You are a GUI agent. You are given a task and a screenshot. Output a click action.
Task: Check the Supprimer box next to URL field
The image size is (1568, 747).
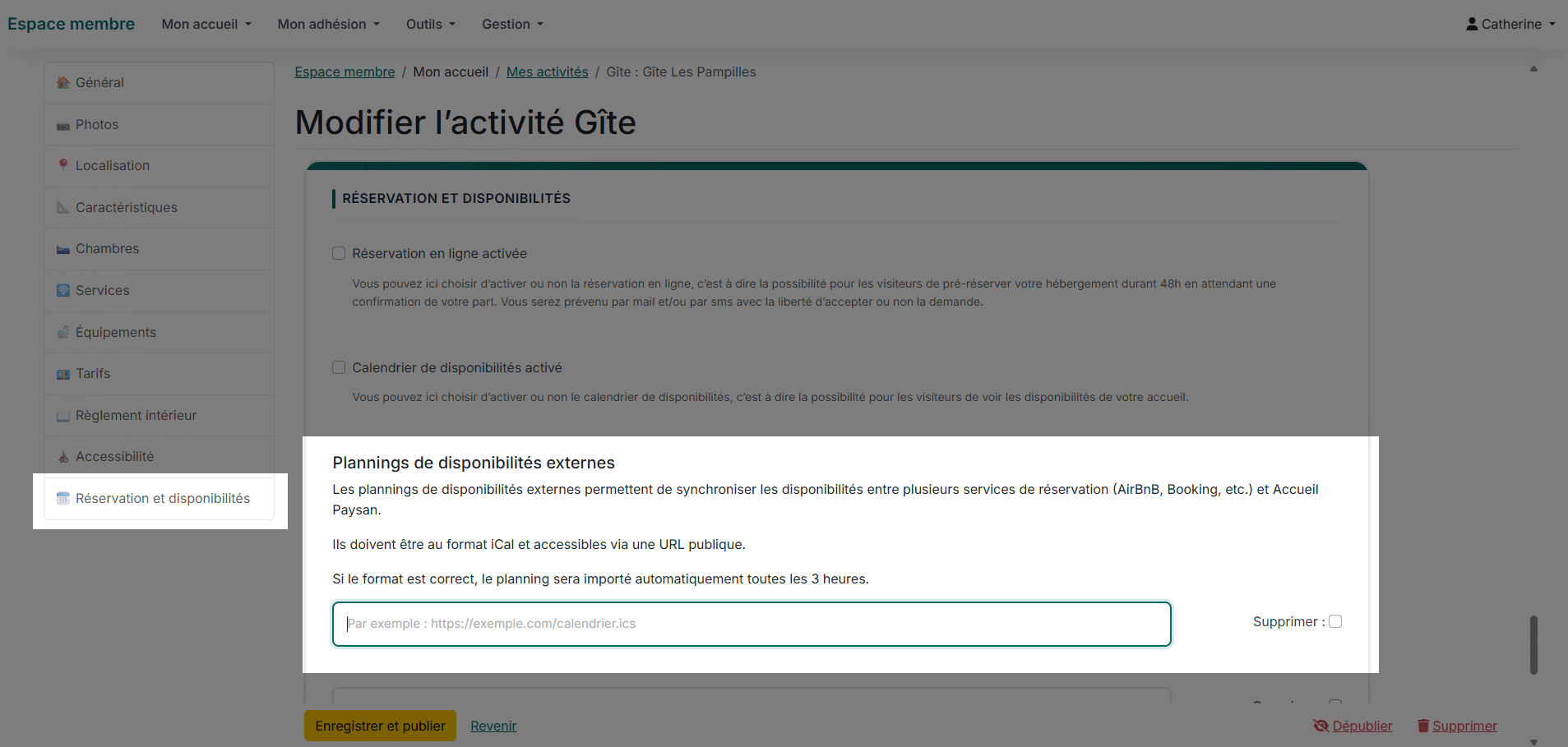pos(1335,621)
